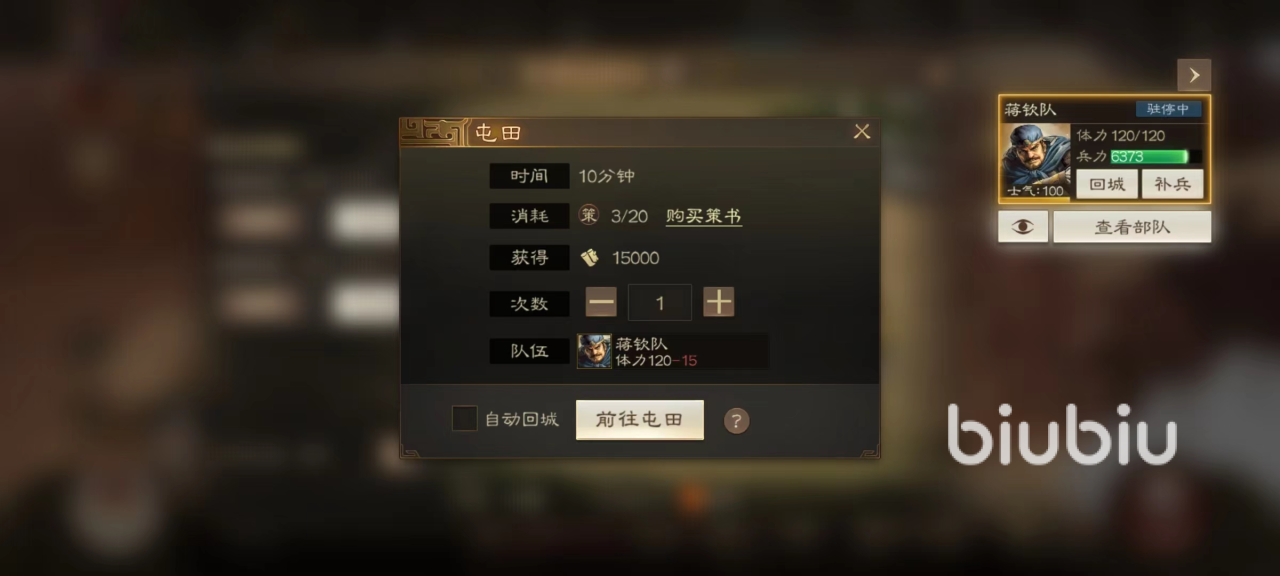
Task: Open 查看部队
Action: coord(1132,227)
